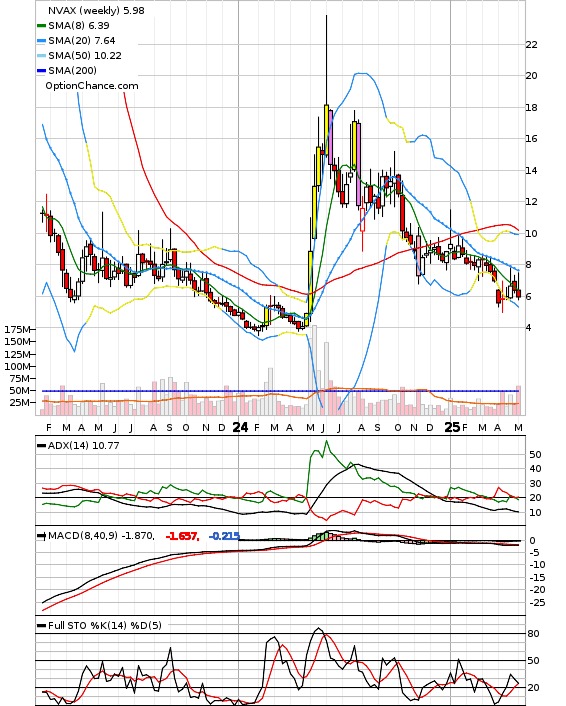Click the 80 stochastic level label
The height and width of the screenshot is (706, 566).
coord(534,634)
